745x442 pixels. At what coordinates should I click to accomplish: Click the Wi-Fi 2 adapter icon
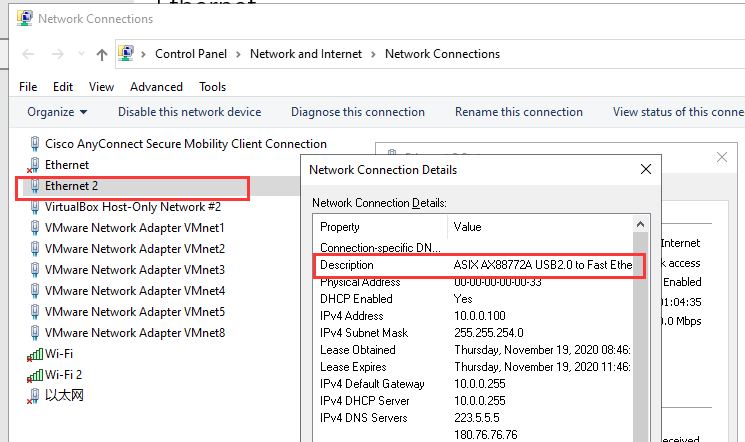[x=35, y=375]
